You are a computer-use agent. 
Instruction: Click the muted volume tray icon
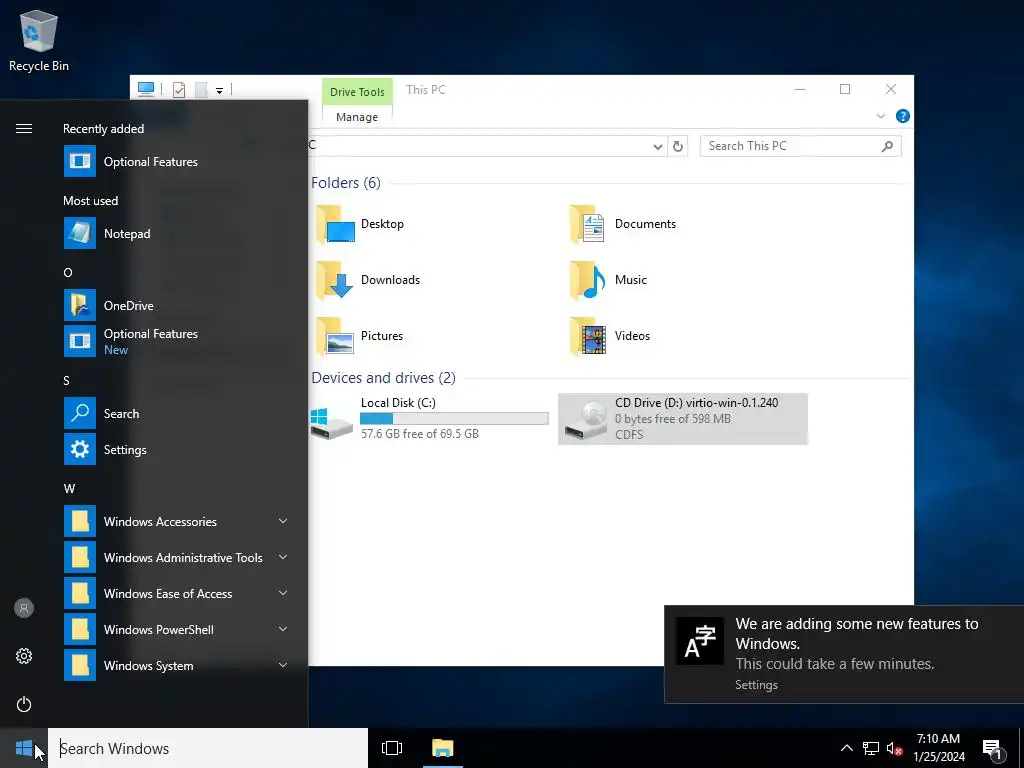894,748
